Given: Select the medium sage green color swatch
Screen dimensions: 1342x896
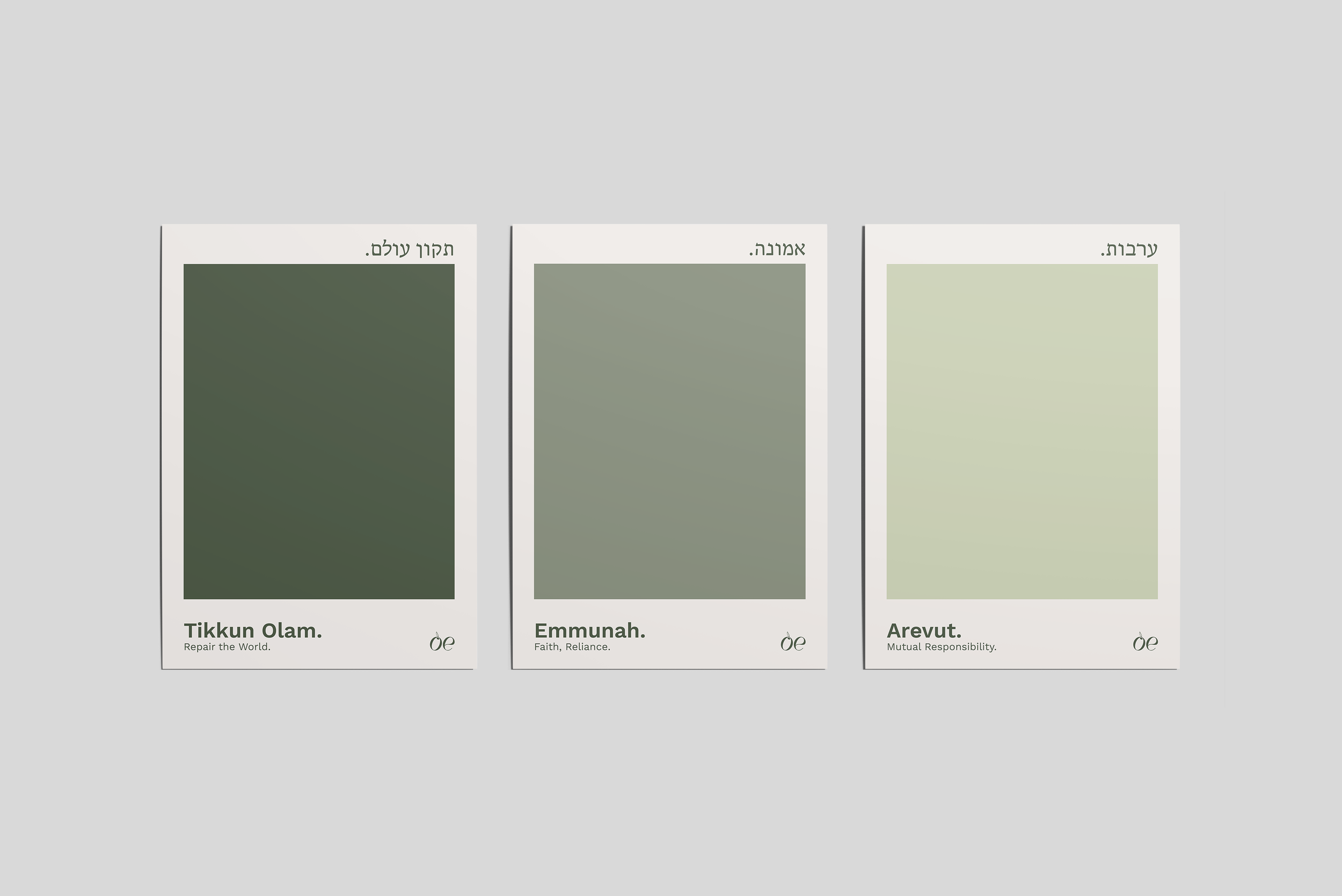Looking at the screenshot, I should (x=669, y=432).
